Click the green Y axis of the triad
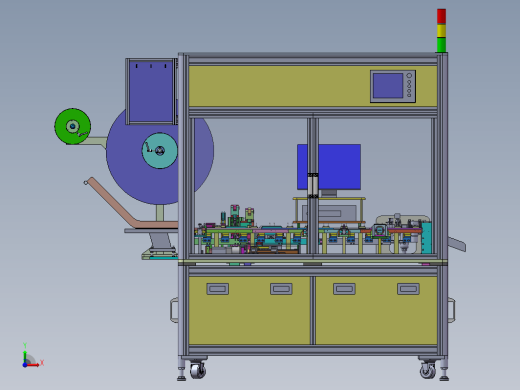520x390 pixels. pyautogui.click(x=25, y=357)
